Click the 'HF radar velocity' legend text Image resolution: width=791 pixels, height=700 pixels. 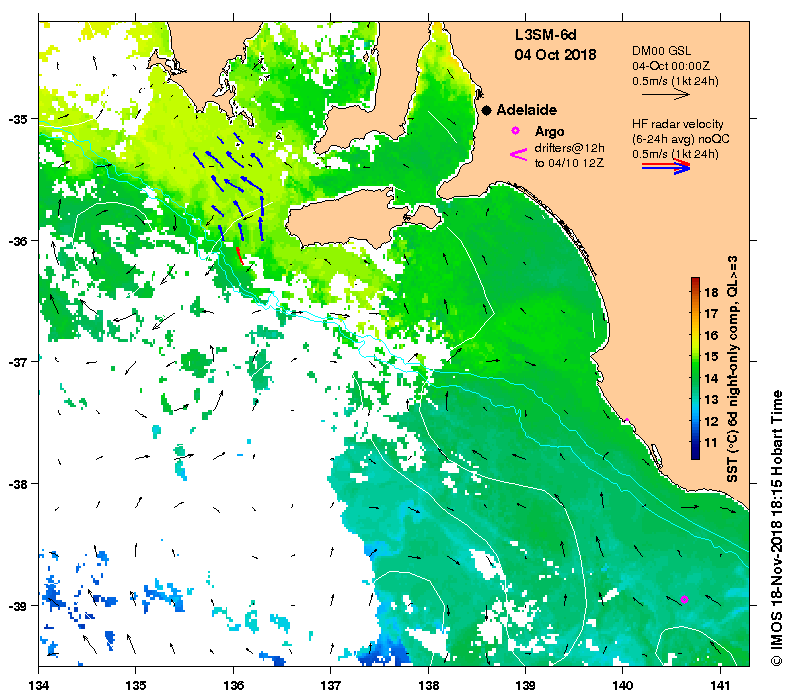coord(677,124)
